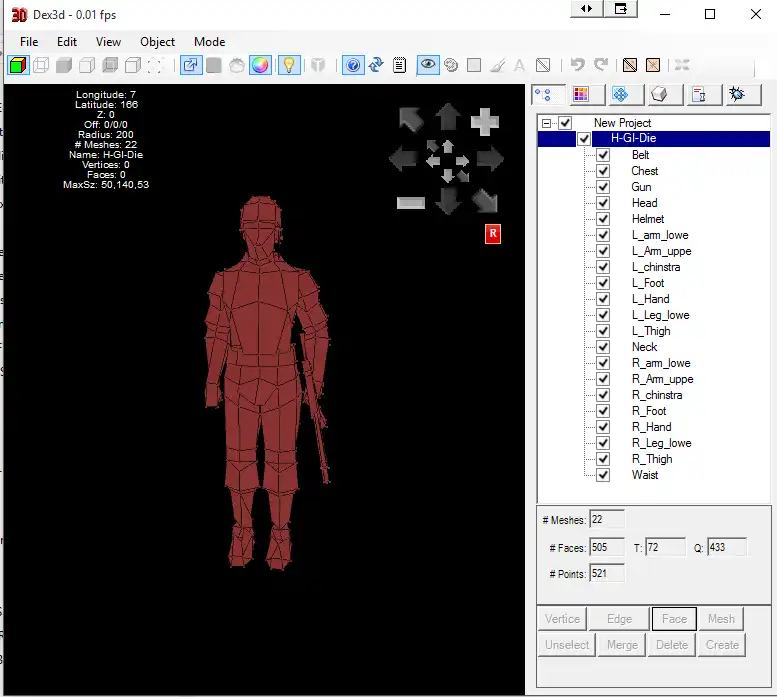777x697 pixels.
Task: Click the upper-left diagonal navigation arrow
Action: [x=411, y=119]
